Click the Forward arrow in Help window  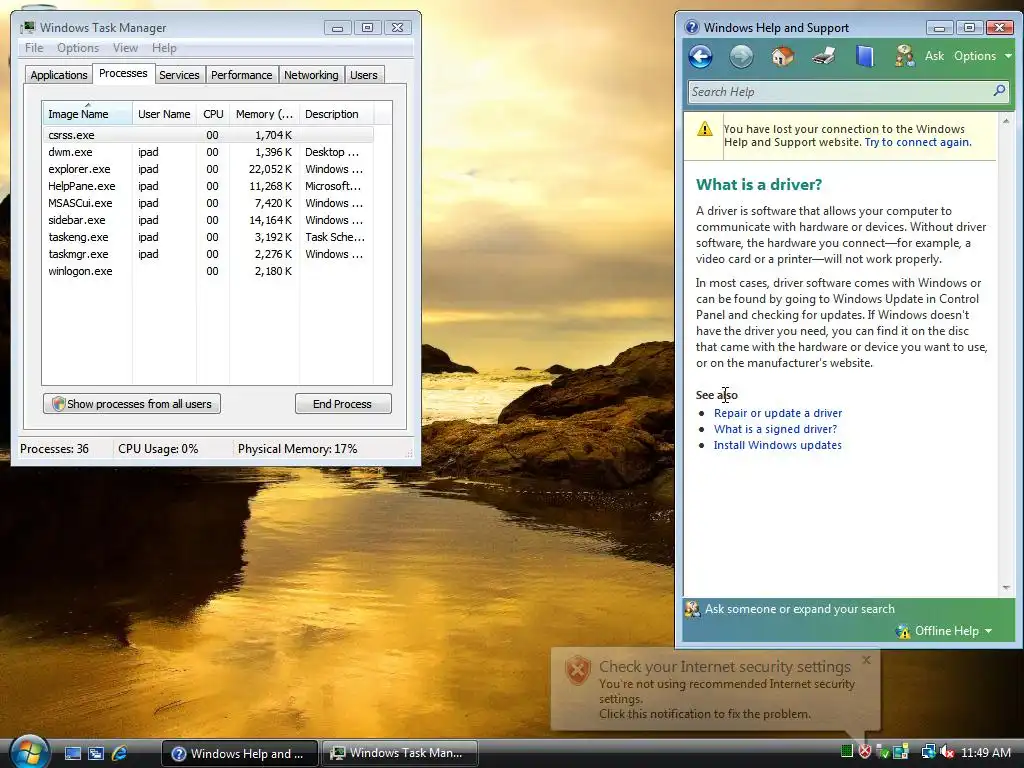741,57
